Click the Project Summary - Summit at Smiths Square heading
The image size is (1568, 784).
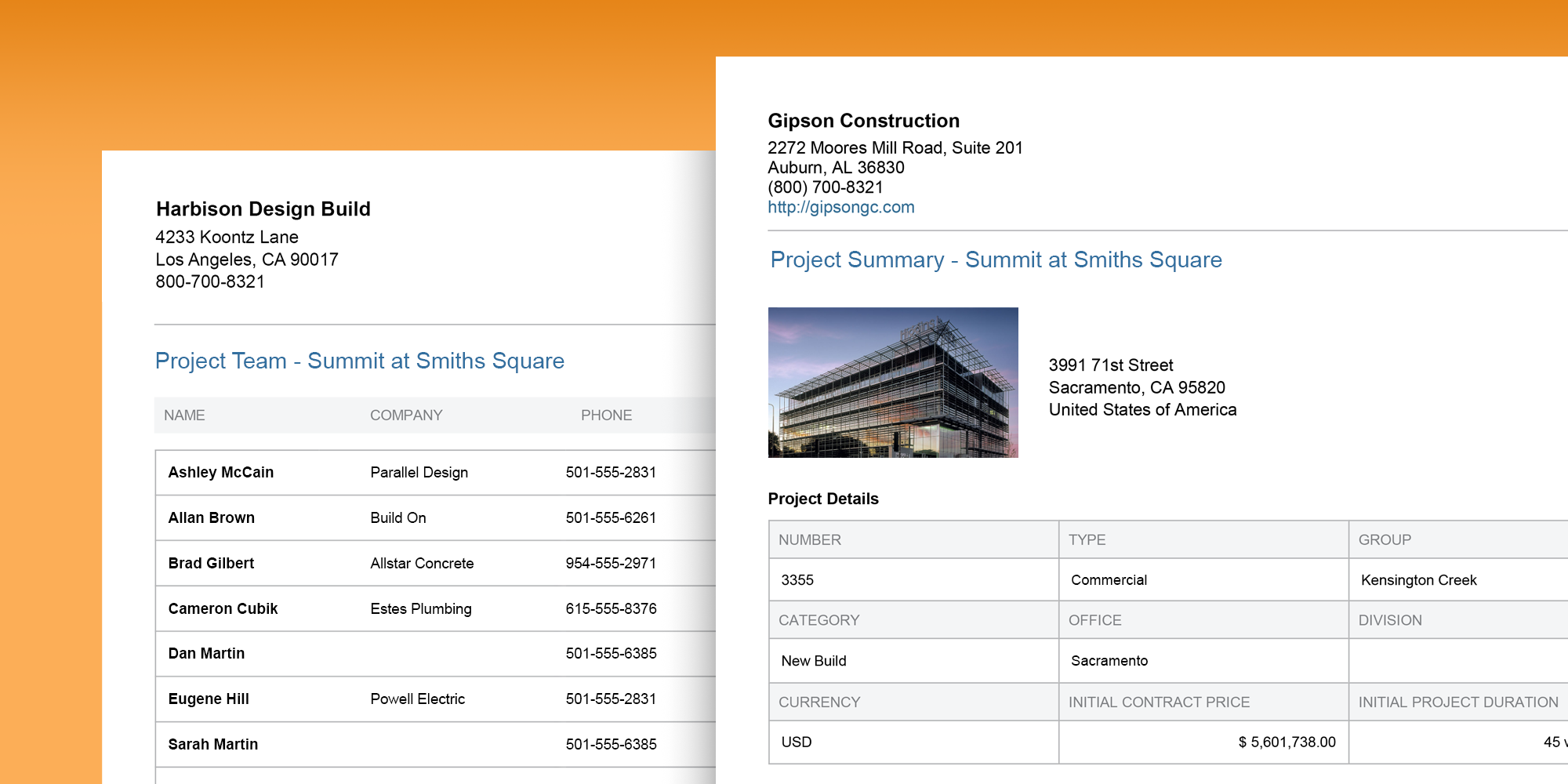(x=996, y=260)
